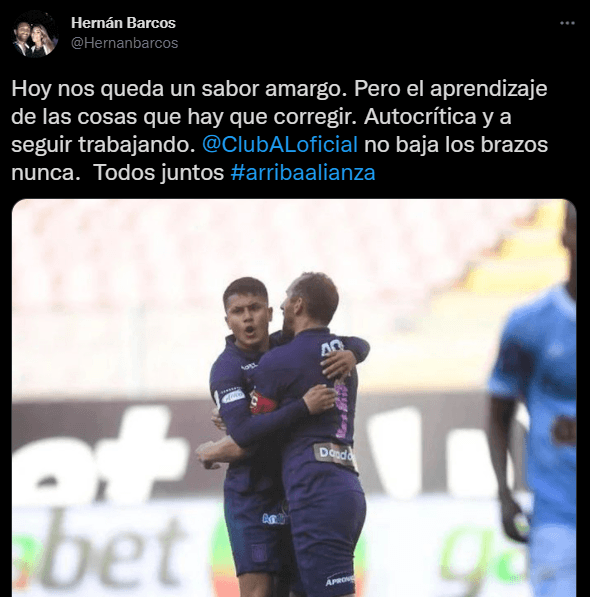Viewport: 590px width, 597px height.
Task: Click the words 'Autocrítica y a'
Action: 437,117
